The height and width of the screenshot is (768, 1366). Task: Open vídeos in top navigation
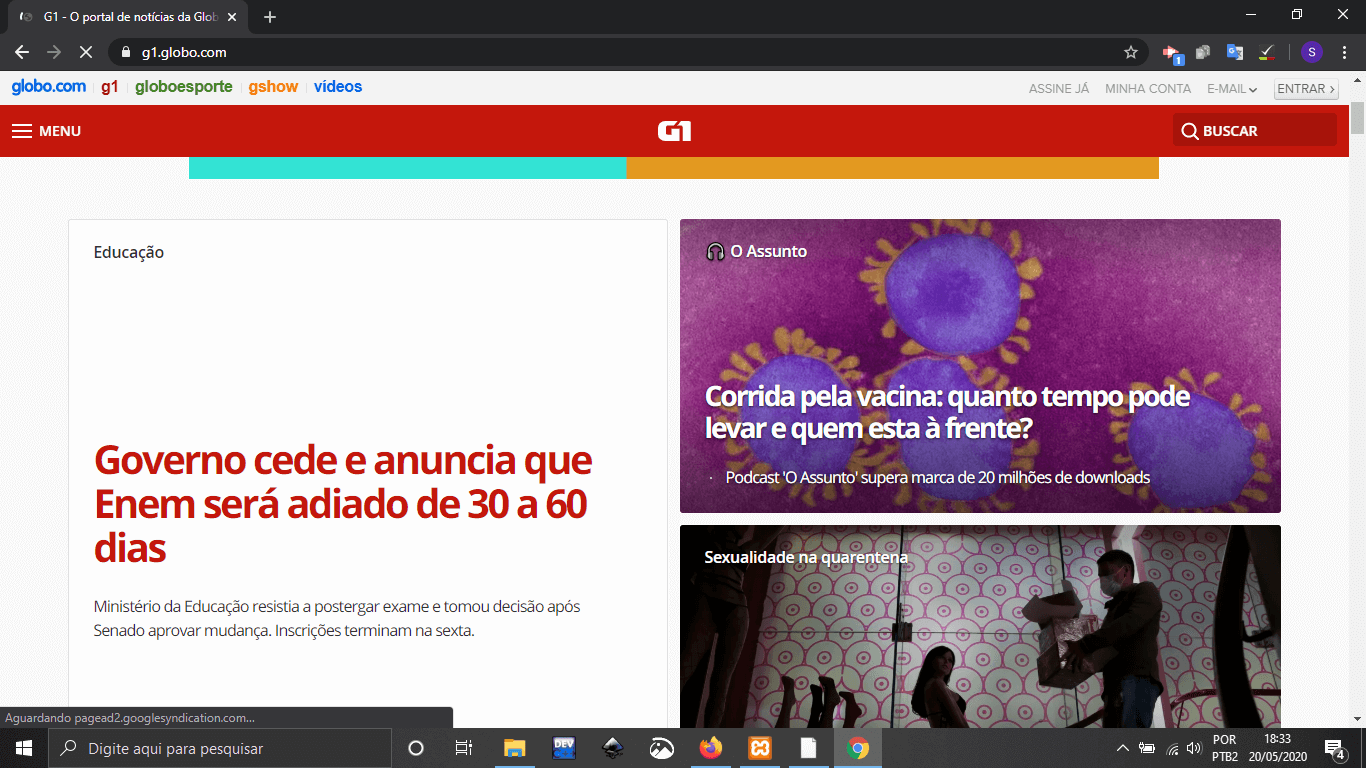click(x=338, y=87)
